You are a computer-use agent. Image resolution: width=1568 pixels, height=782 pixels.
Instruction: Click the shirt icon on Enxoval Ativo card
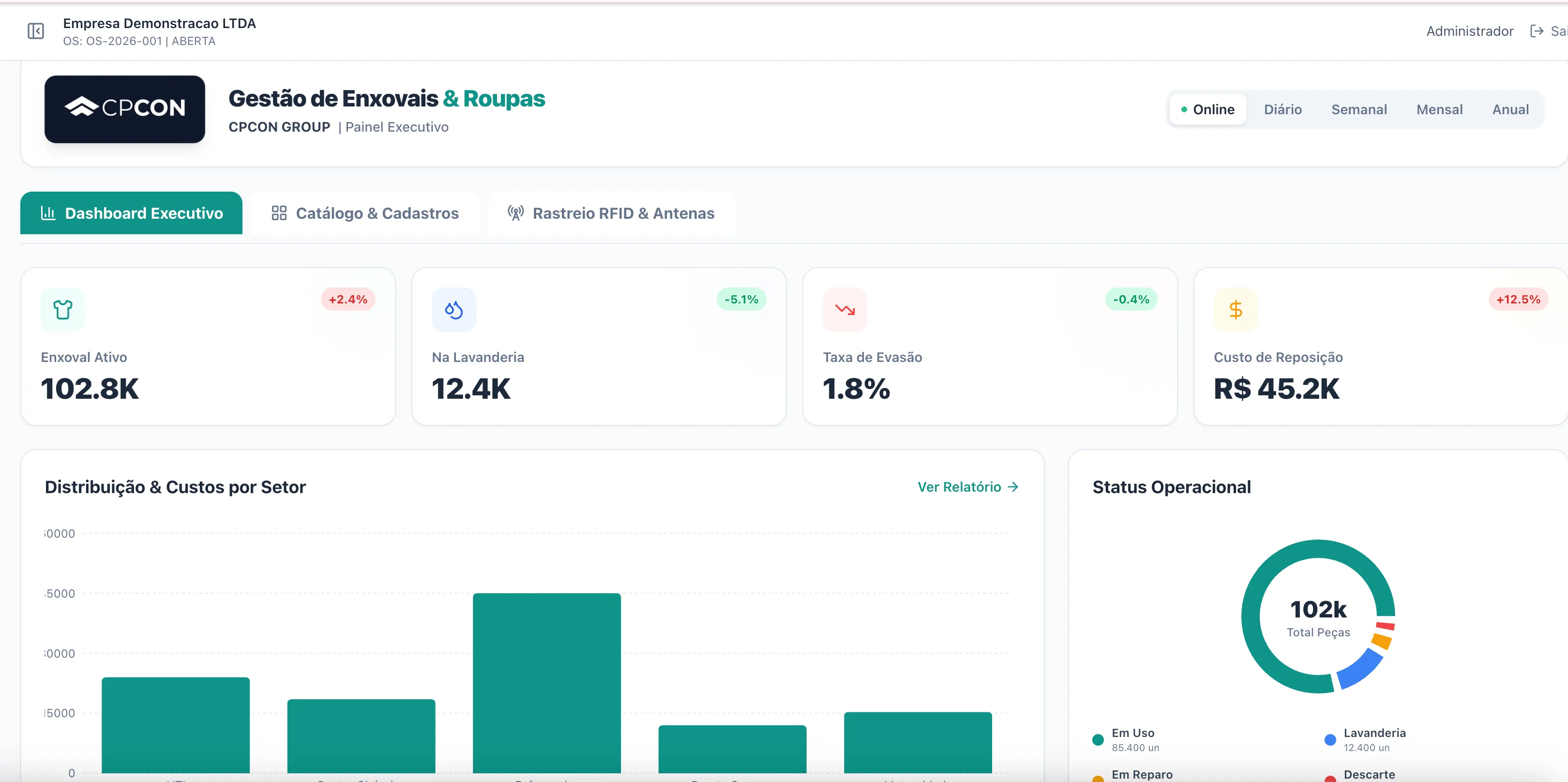62,309
